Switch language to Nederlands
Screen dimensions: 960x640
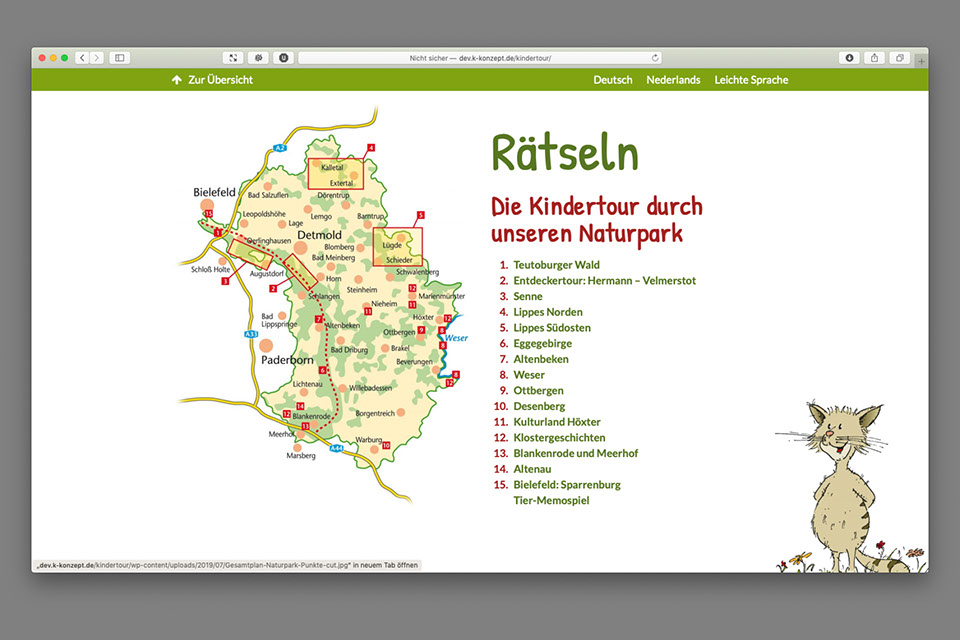pos(673,80)
